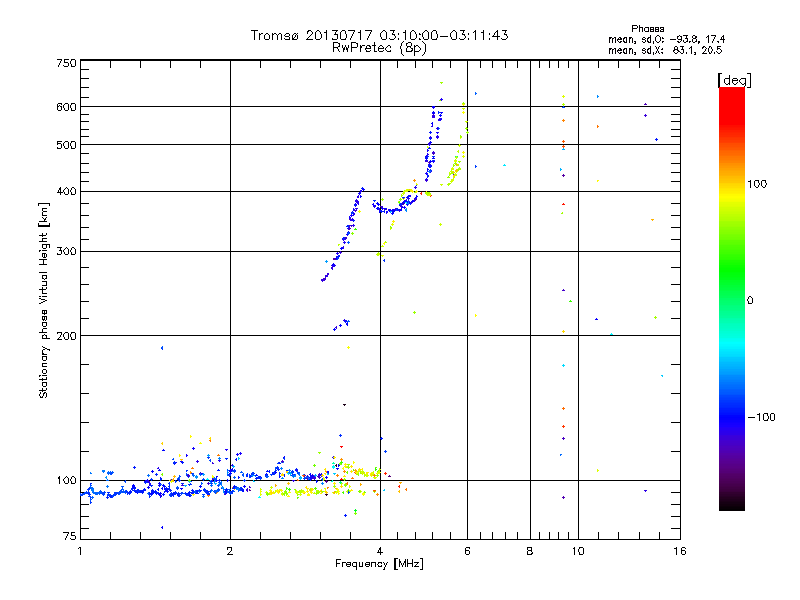
Task: Click the frequency axis tick "2"
Action: tap(230, 551)
